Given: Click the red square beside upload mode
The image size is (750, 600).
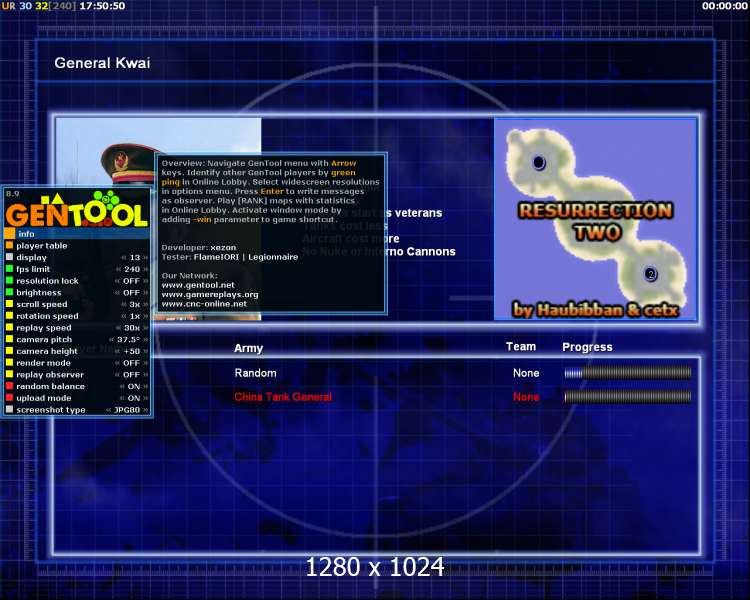Looking at the screenshot, I should tap(9, 398).
